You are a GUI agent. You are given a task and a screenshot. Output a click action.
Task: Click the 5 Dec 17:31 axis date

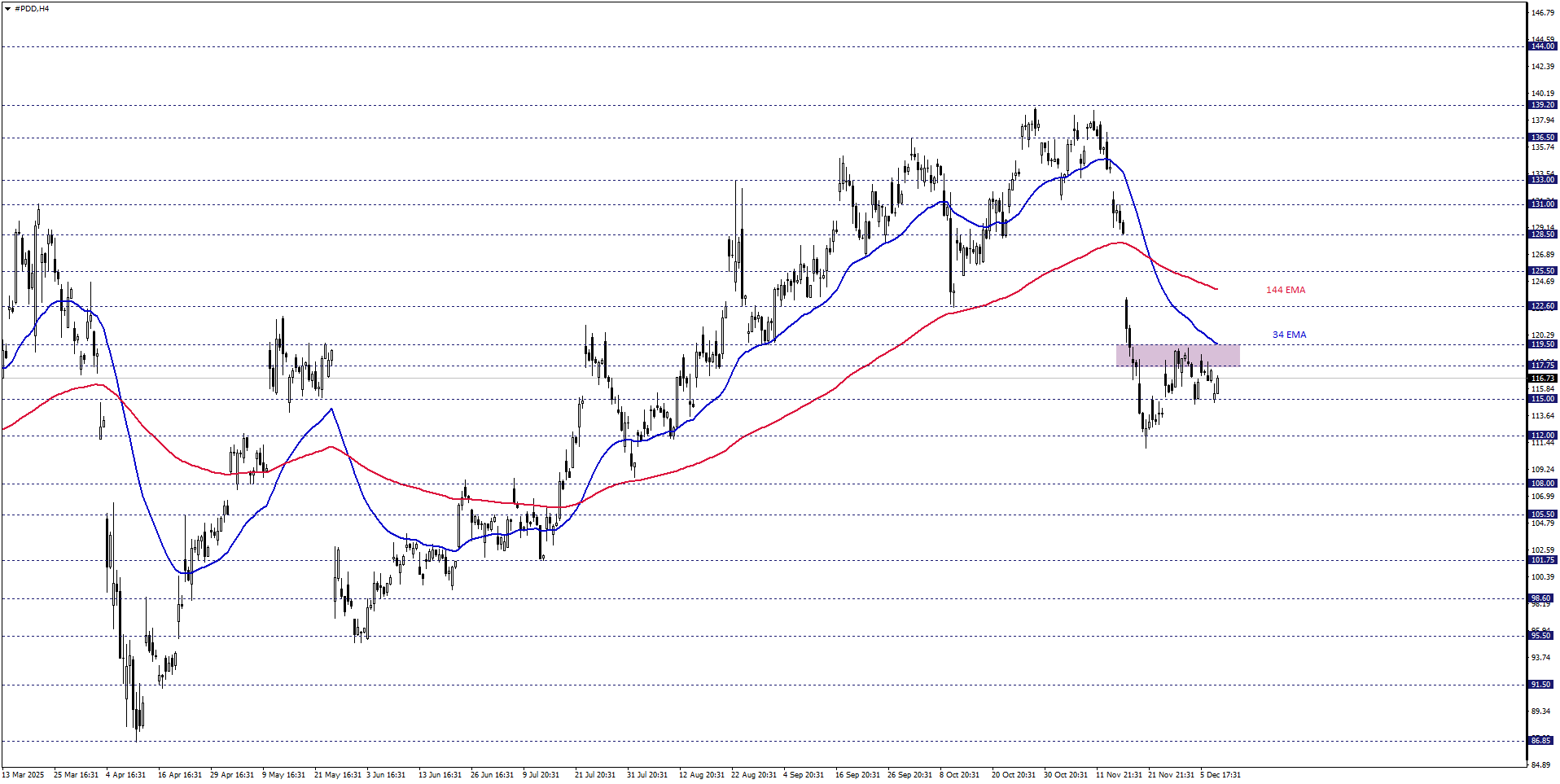pyautogui.click(x=1220, y=775)
